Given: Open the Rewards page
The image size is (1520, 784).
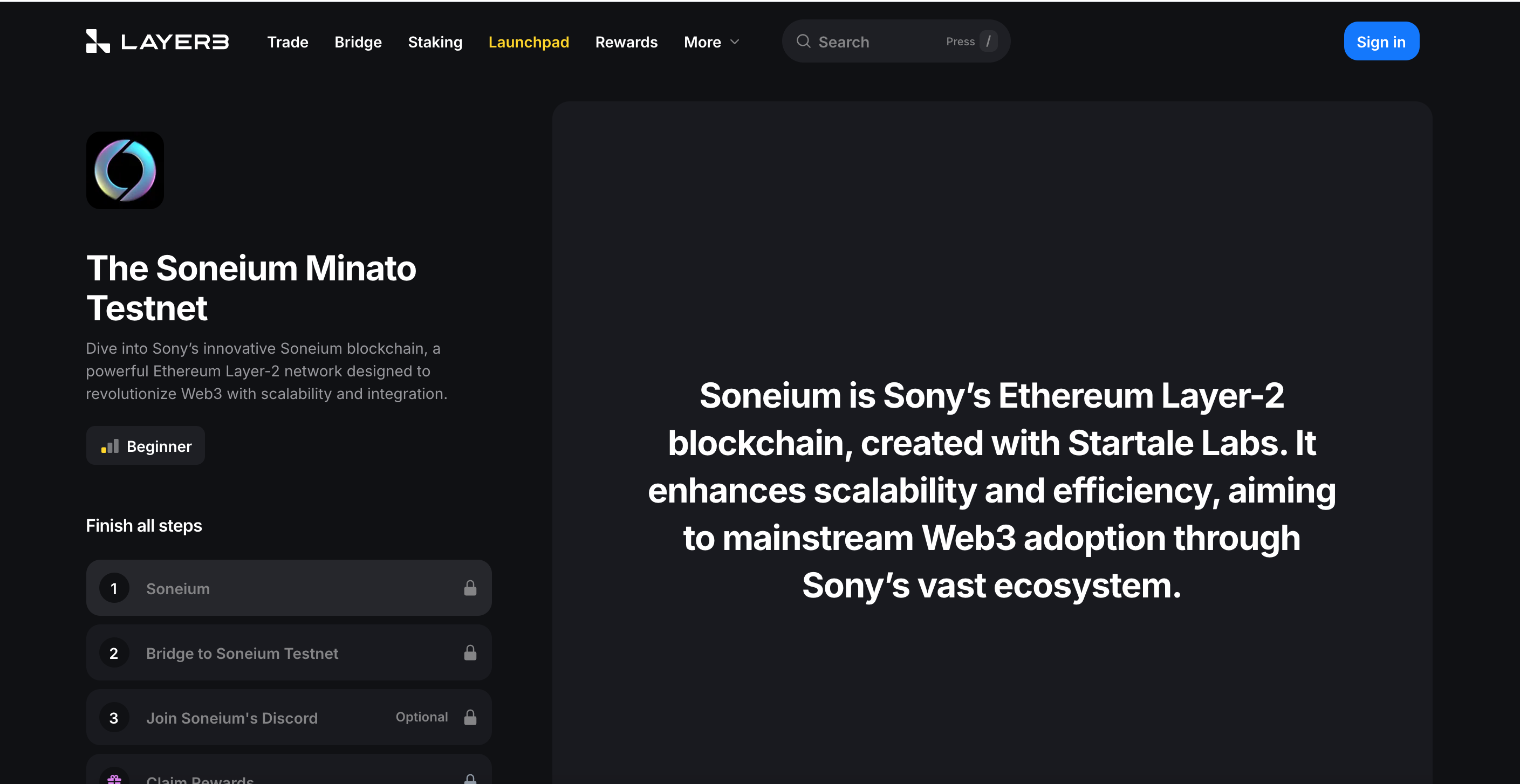Looking at the screenshot, I should [x=626, y=42].
